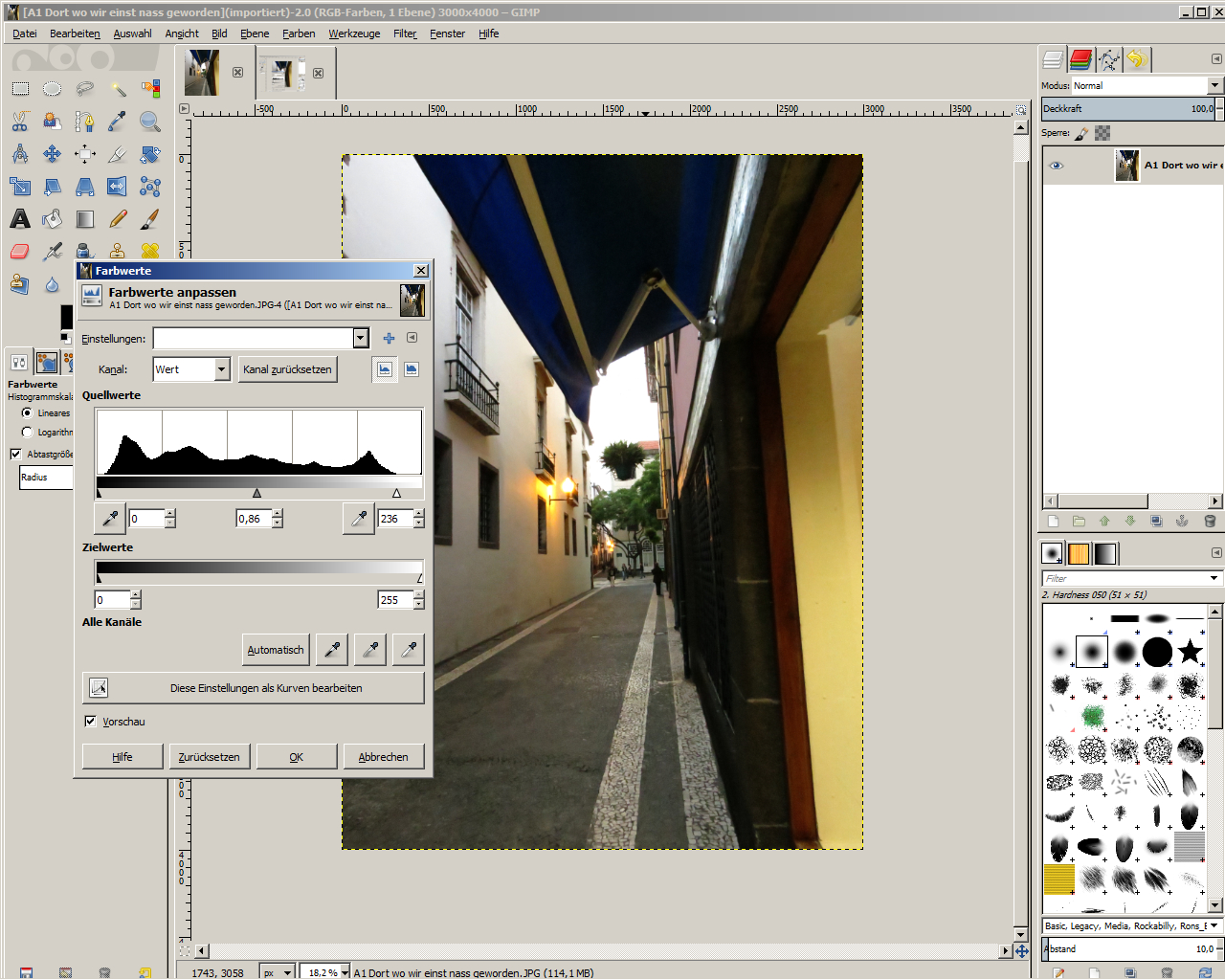Pick black point eyedropper under Quellwerte
This screenshot has width=1225, height=980.
[110, 519]
